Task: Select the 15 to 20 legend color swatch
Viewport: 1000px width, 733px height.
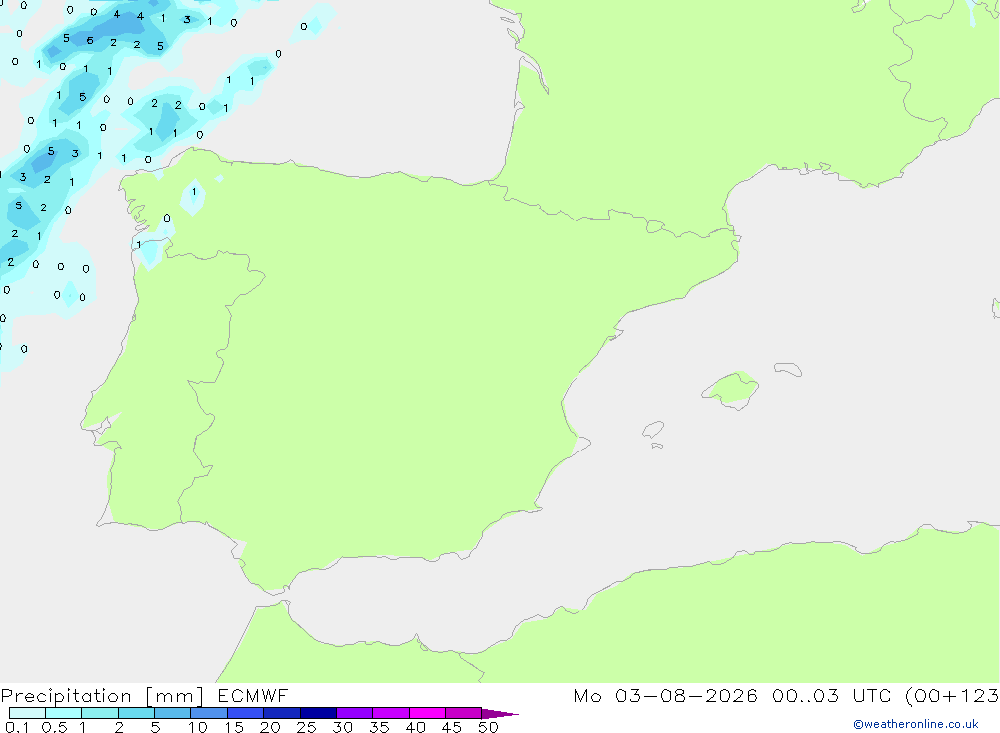Action: 245,713
